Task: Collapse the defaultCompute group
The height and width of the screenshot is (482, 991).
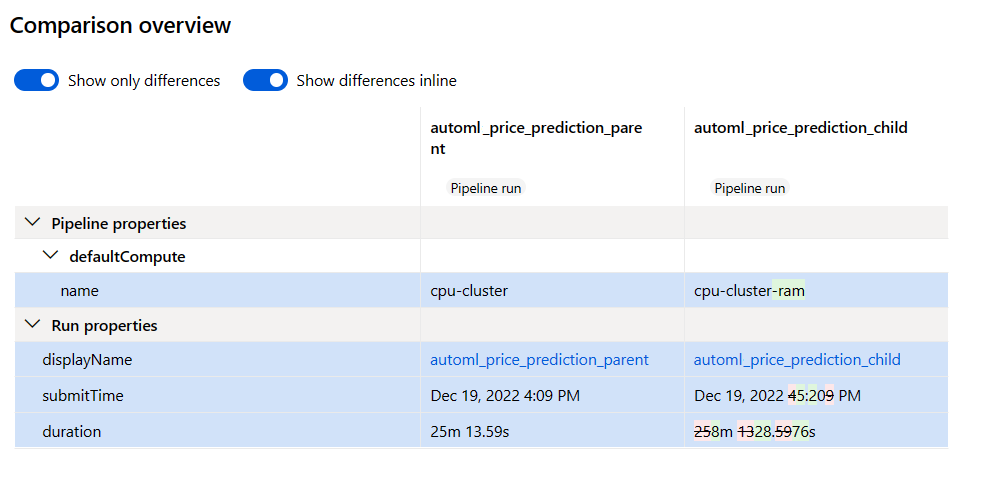Action: coord(50,256)
